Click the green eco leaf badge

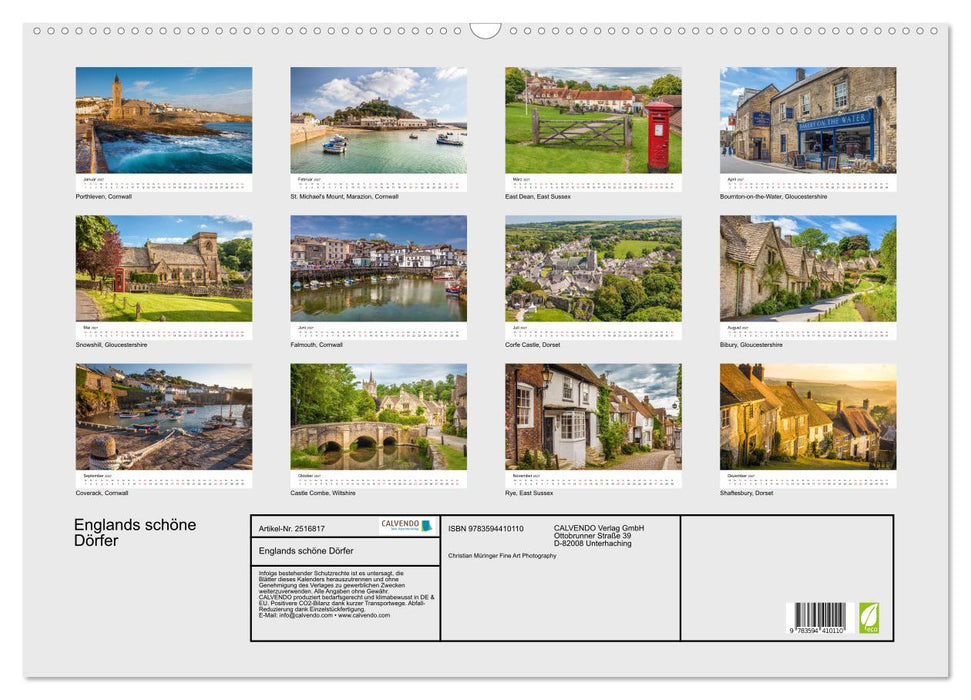[x=868, y=618]
